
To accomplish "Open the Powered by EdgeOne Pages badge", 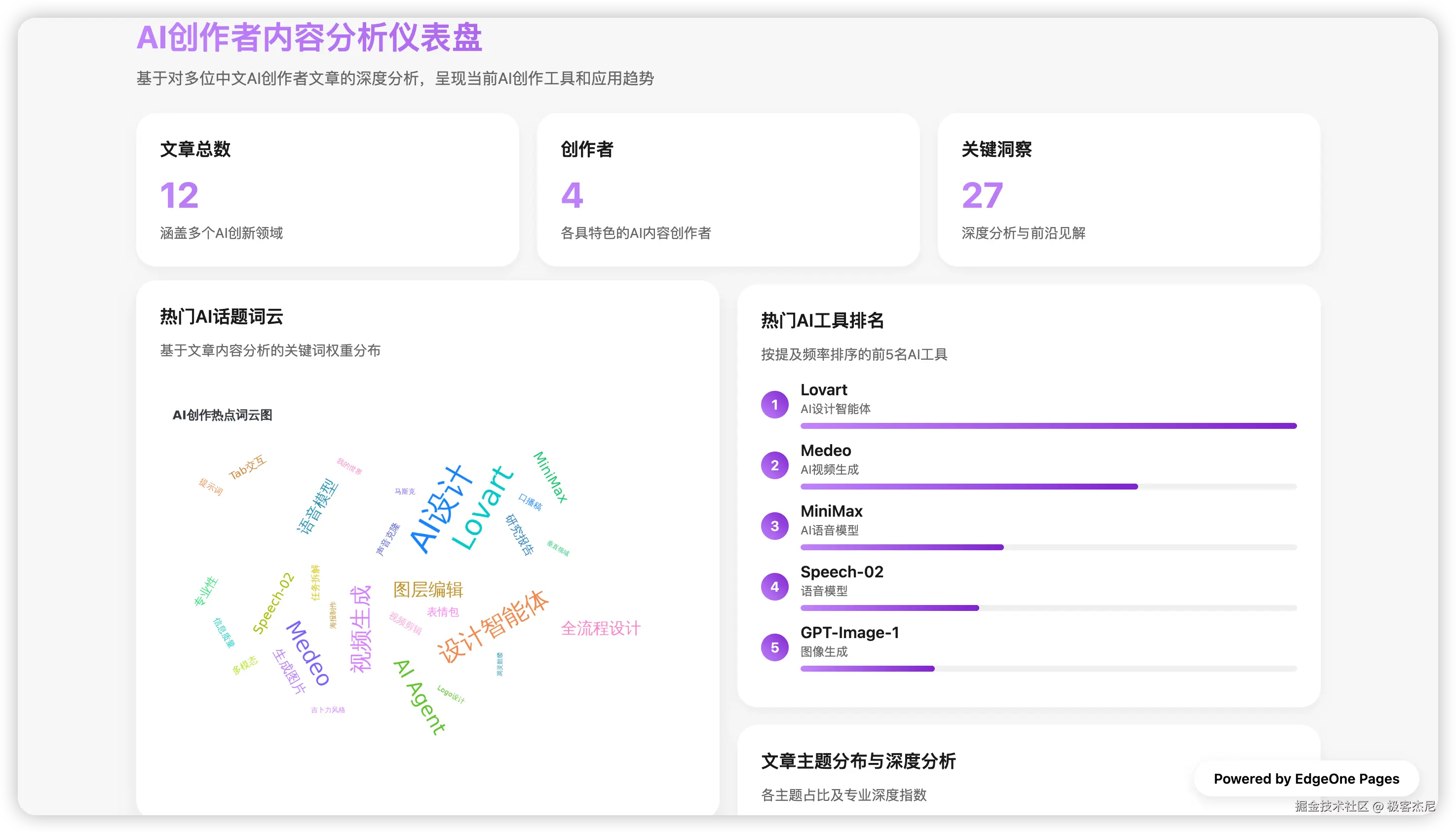I will coord(1306,779).
